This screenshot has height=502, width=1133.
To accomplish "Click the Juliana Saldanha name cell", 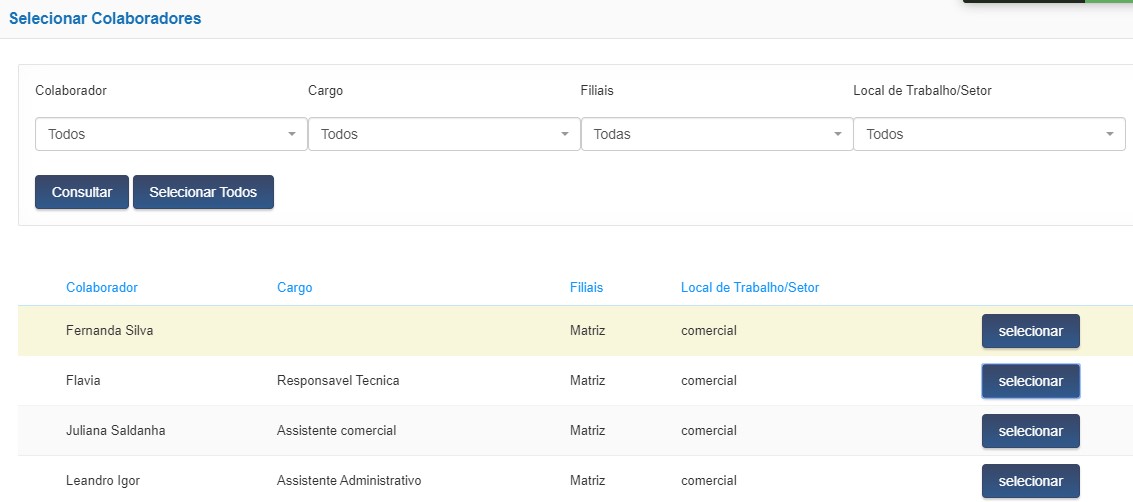I will click(x=115, y=431).
